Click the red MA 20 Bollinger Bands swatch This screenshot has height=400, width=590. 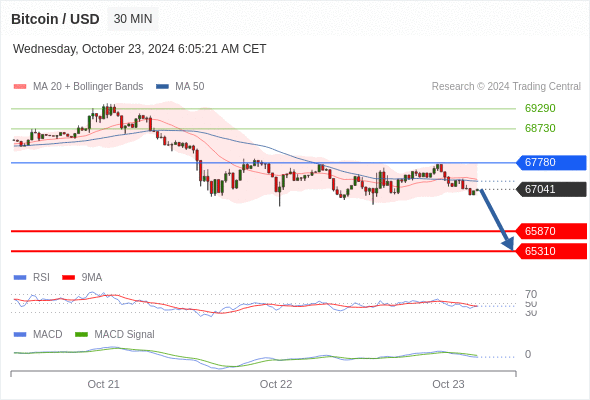coord(20,87)
